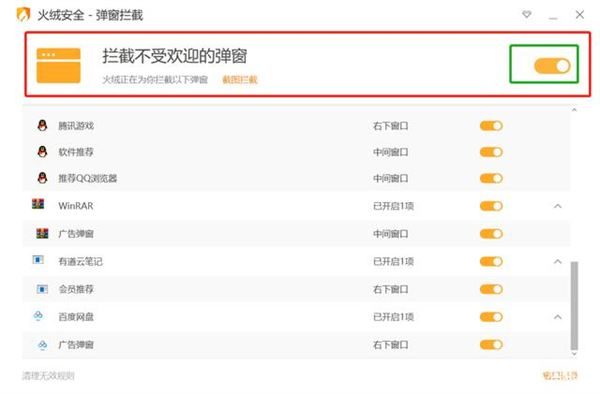Click the WinRAR group name
The image size is (600, 394).
(76, 206)
